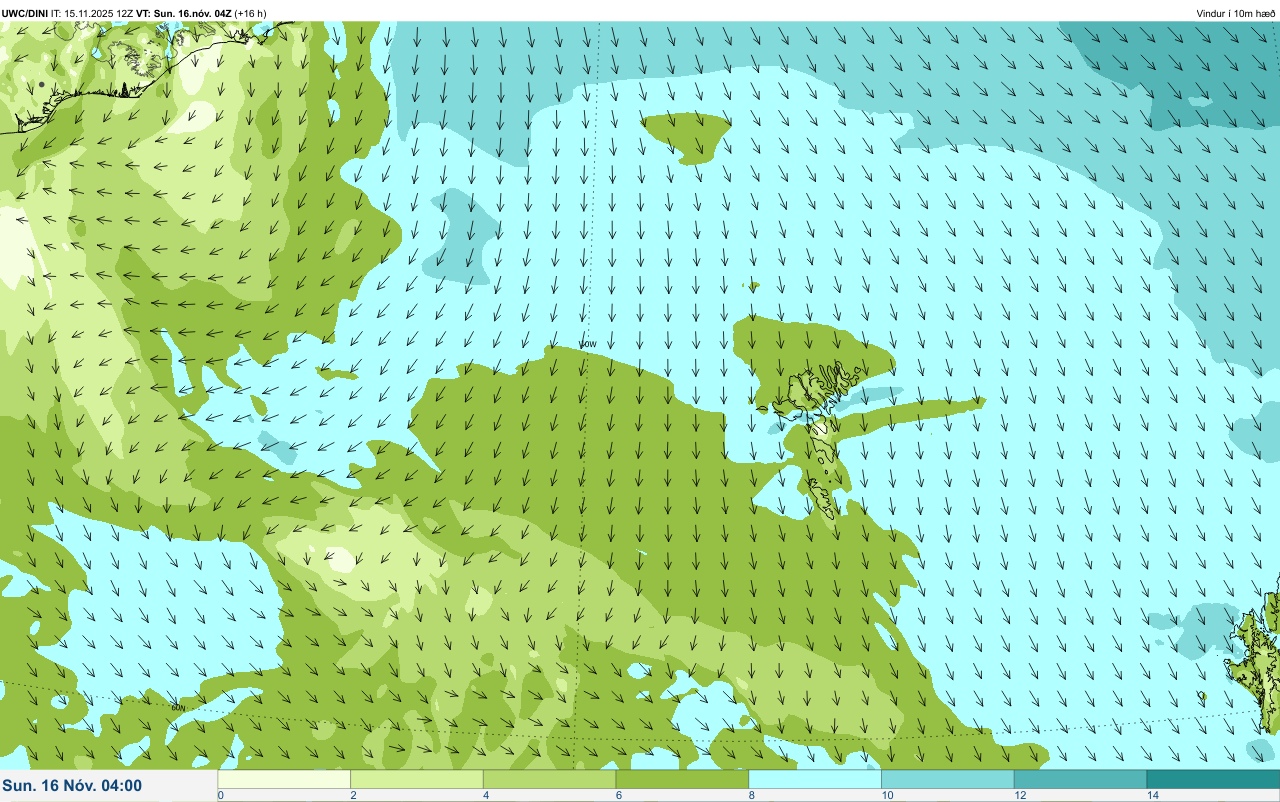Click the dark teal 14+ legend swatch

click(1213, 779)
